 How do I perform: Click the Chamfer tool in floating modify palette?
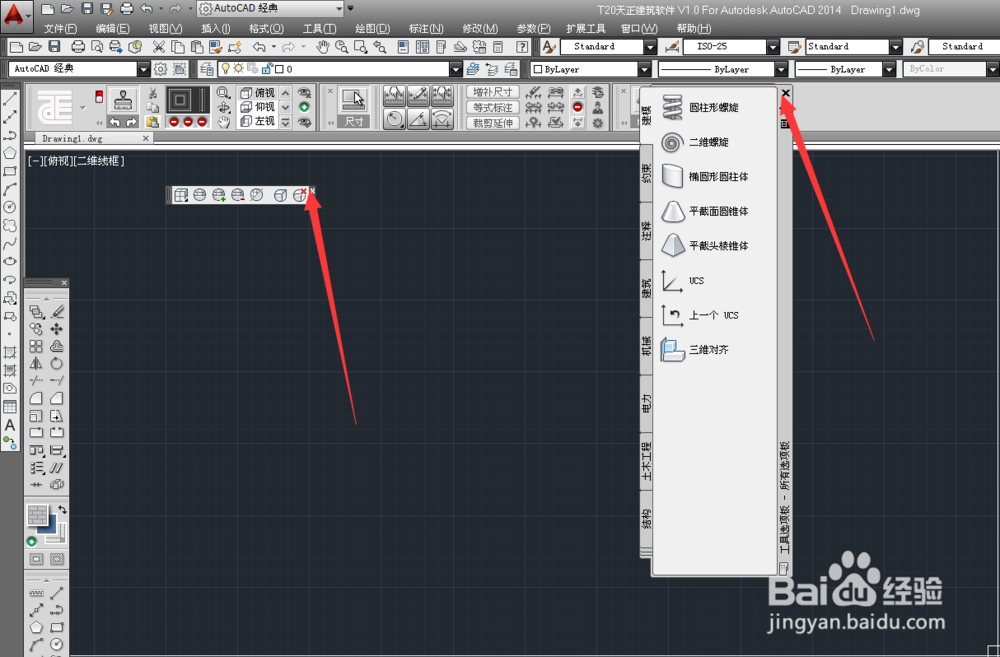tap(57, 398)
